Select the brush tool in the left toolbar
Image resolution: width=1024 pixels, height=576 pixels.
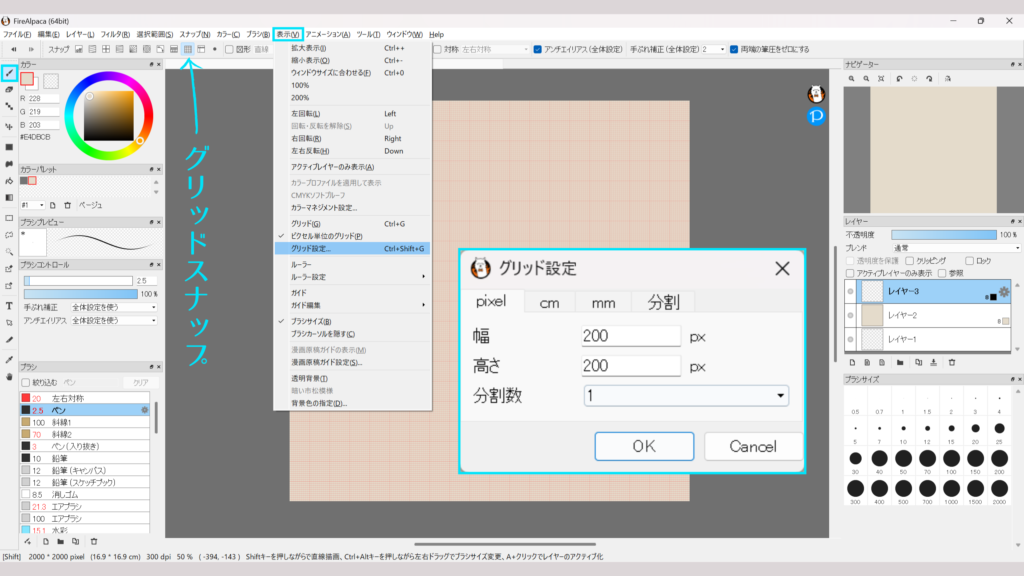pos(9,73)
